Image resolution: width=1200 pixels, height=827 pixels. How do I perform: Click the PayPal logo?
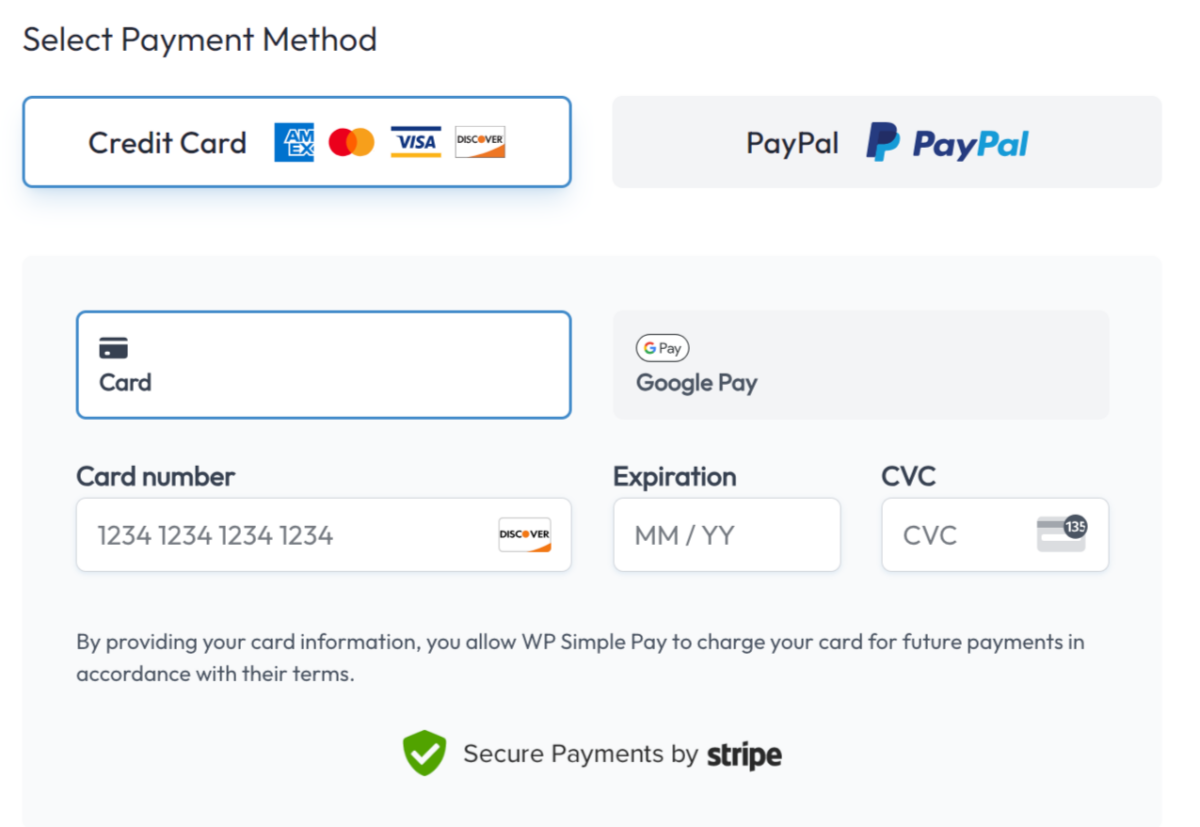pyautogui.click(x=945, y=142)
